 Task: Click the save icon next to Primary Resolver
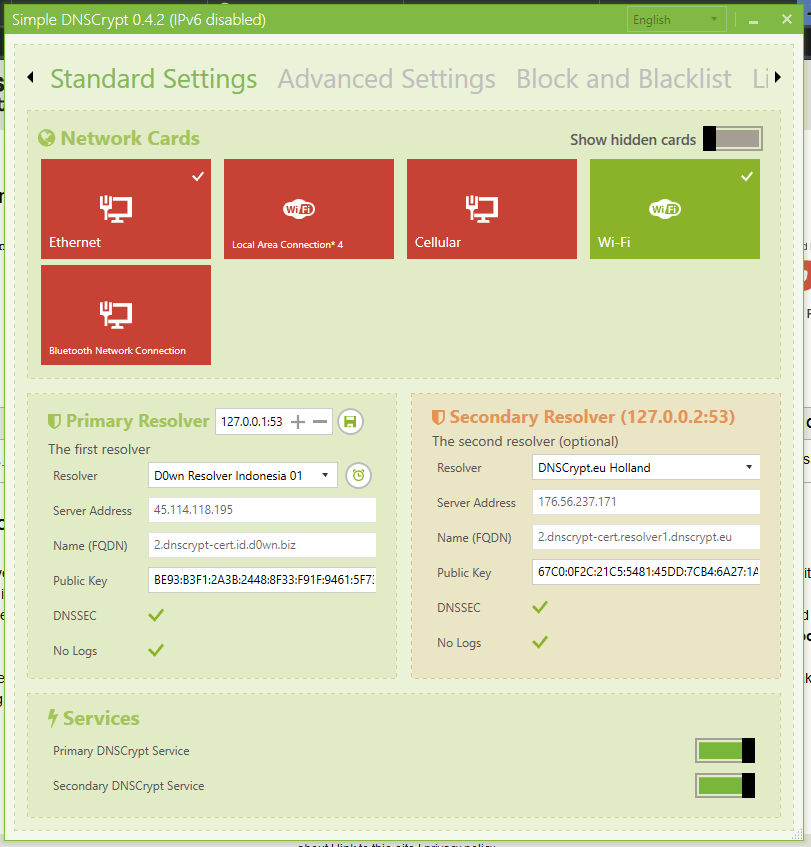click(350, 421)
